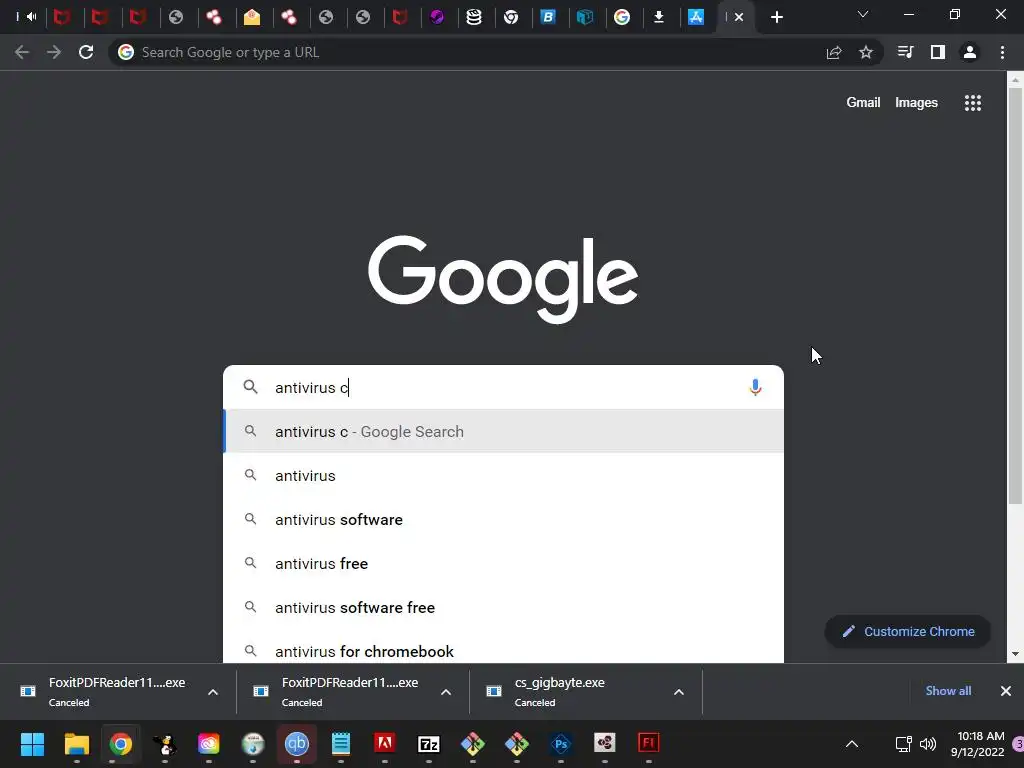Open the red Adobe app in taskbar
The image size is (1024, 768).
pos(385,743)
